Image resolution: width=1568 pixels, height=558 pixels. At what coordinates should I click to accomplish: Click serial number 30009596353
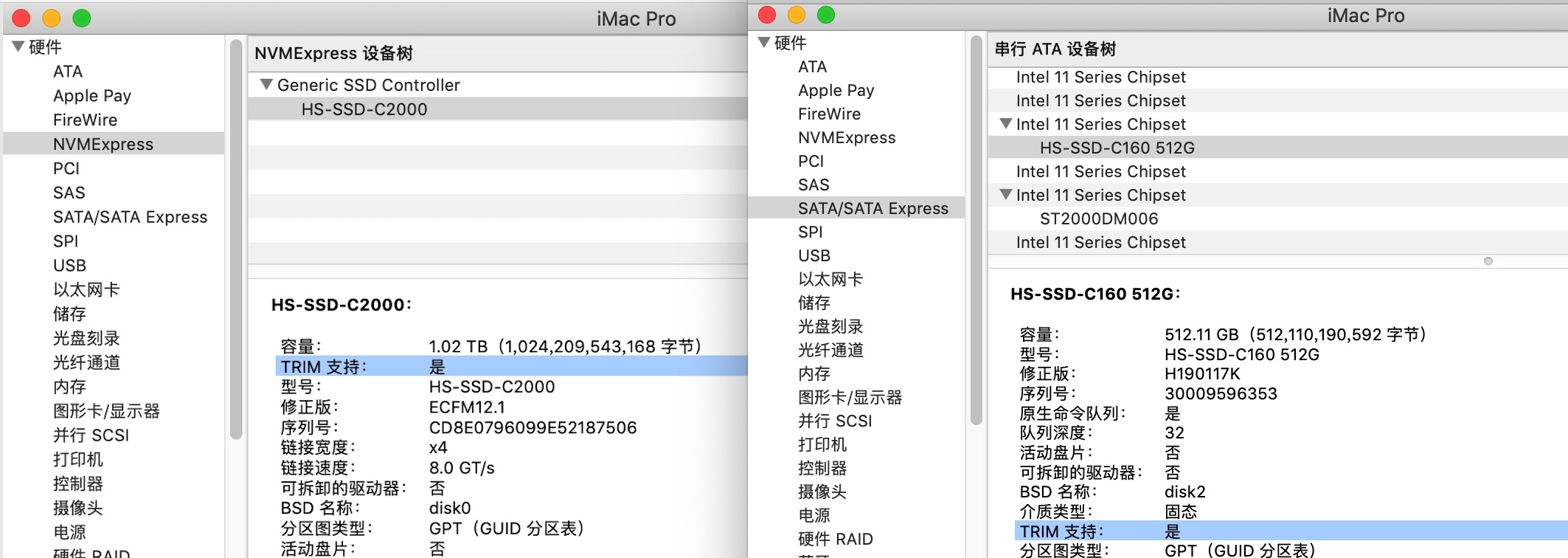click(1221, 393)
